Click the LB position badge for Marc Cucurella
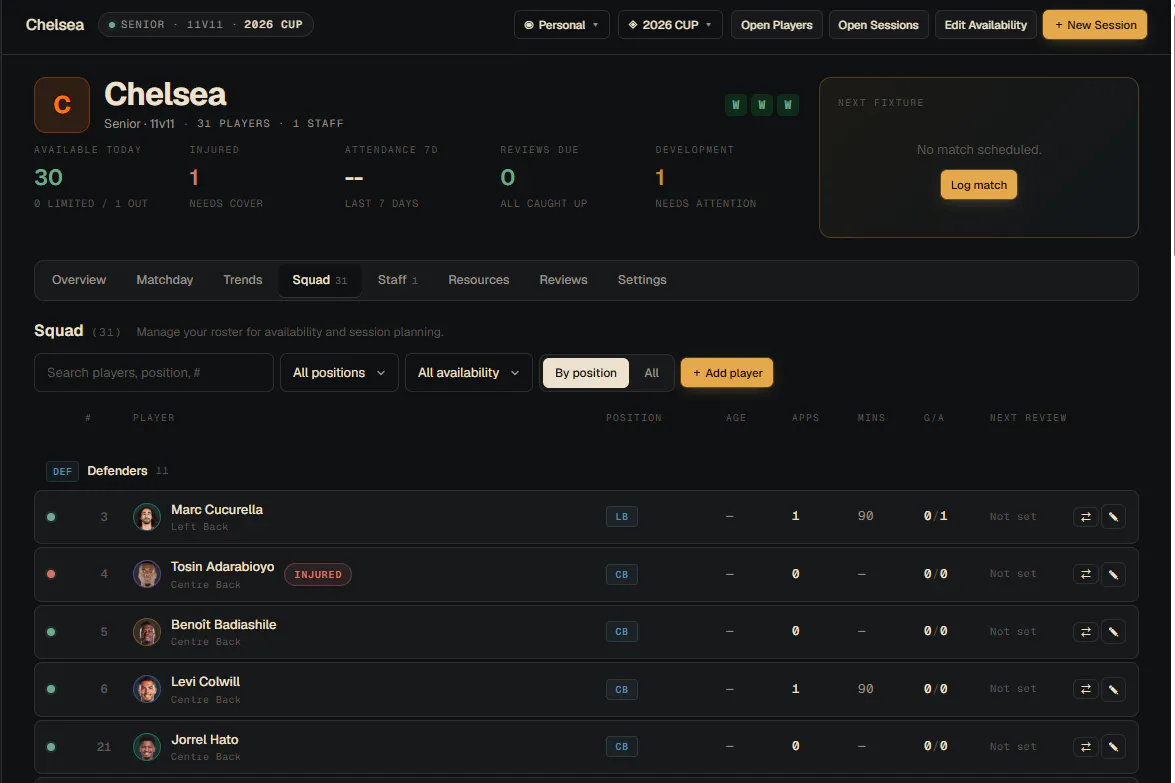 click(621, 517)
